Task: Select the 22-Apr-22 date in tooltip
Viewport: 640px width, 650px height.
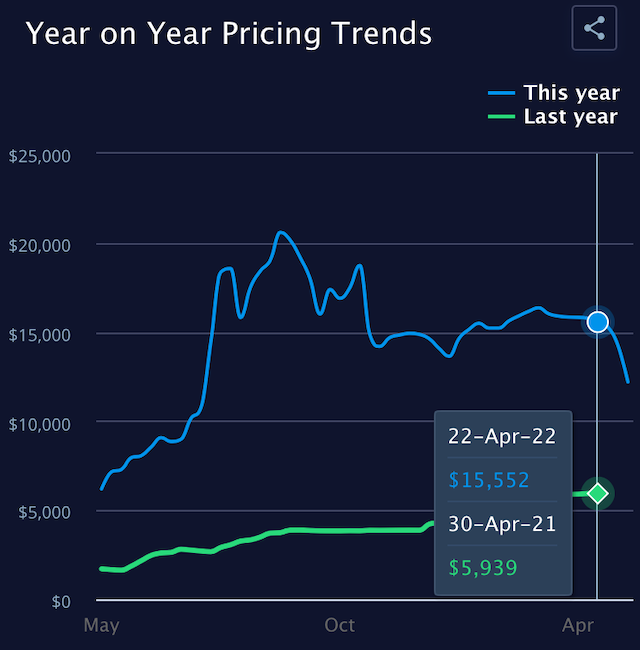Action: tap(503, 437)
